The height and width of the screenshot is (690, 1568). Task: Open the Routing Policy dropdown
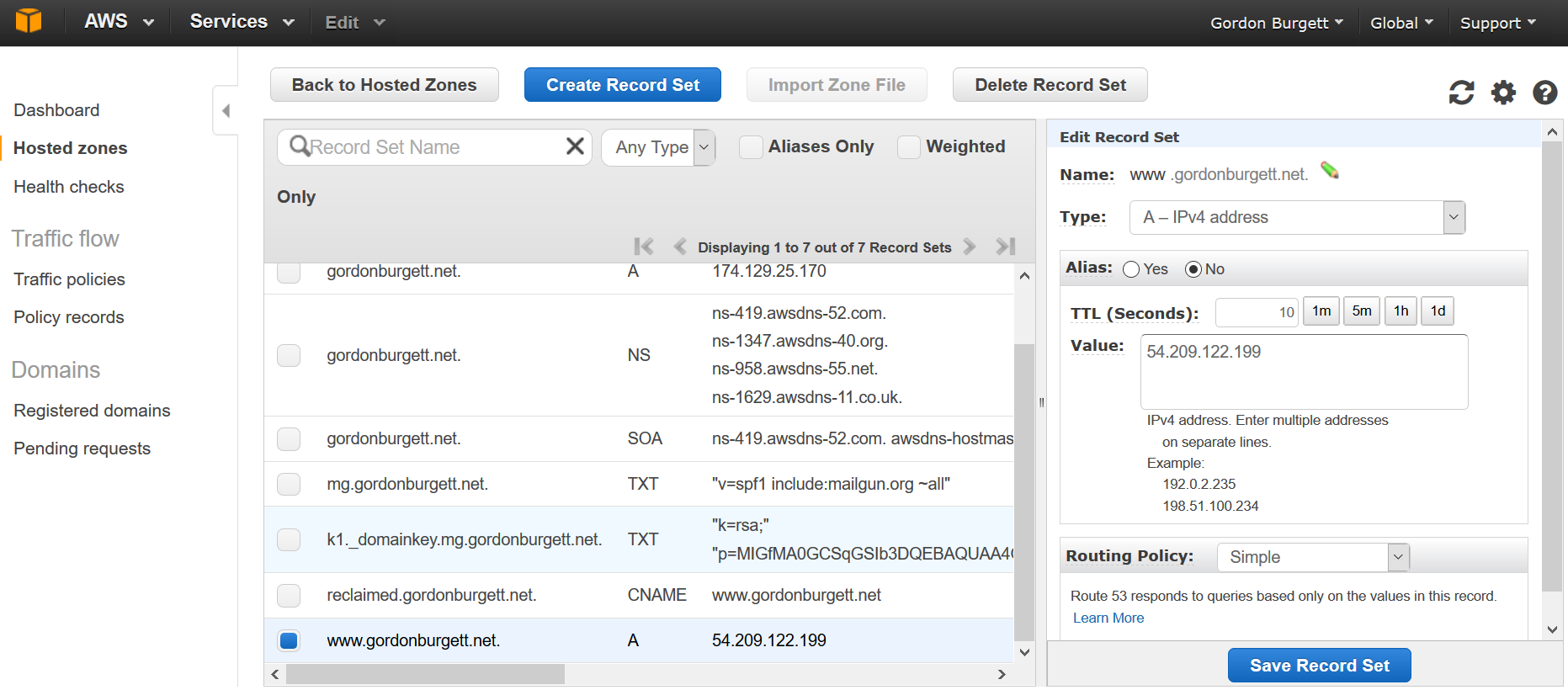pos(1313,557)
